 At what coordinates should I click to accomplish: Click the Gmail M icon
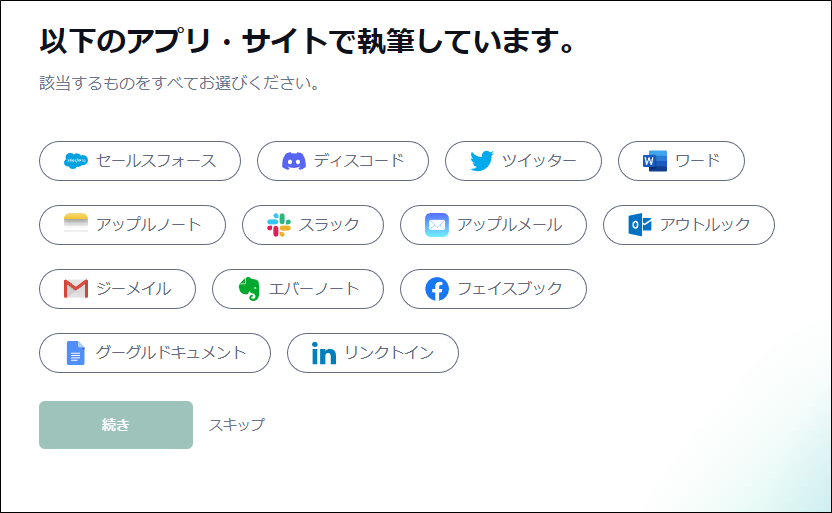(76, 289)
